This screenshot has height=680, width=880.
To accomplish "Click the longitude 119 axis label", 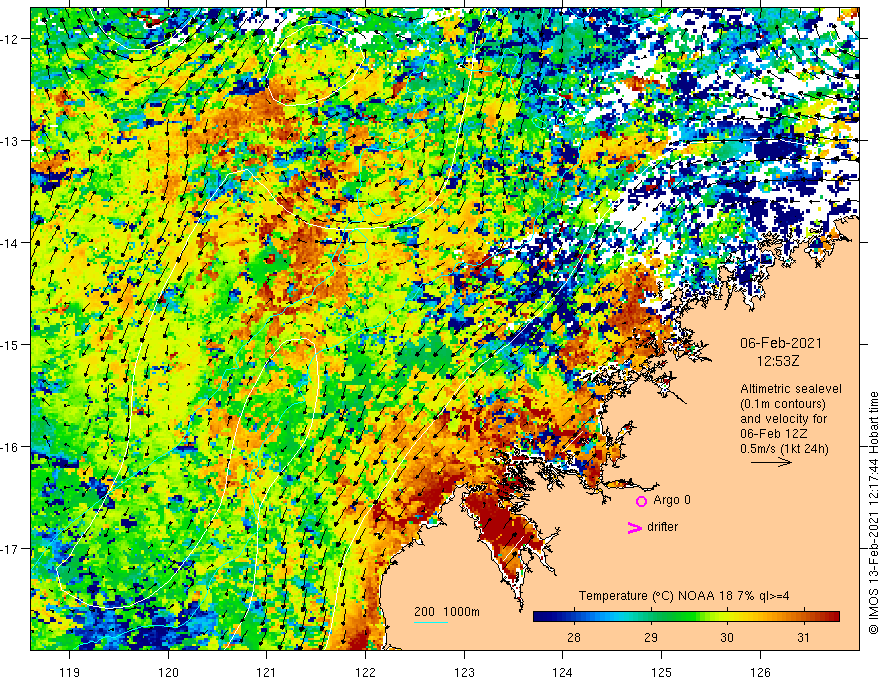I will 70,672.
